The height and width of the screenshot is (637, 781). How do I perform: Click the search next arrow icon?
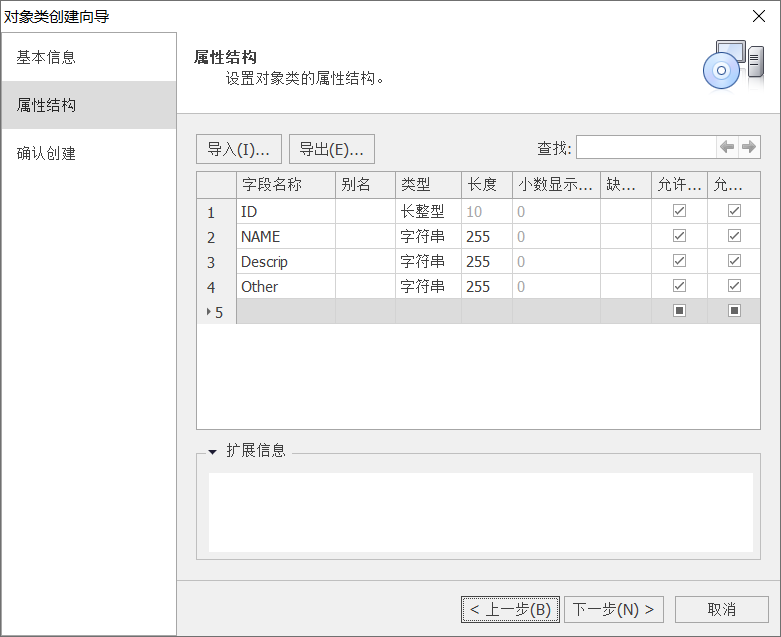[x=748, y=147]
